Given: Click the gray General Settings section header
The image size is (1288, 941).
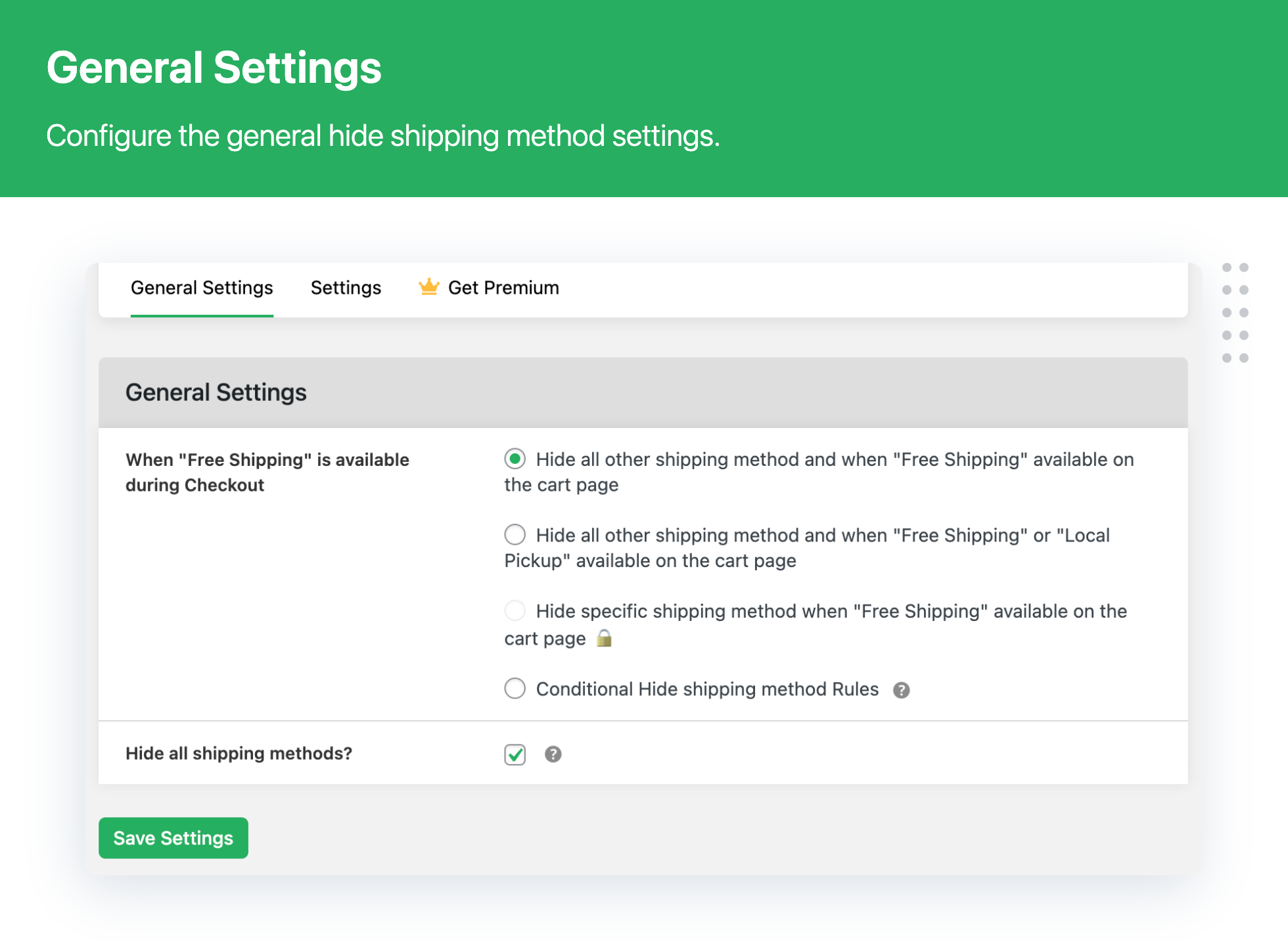Looking at the screenshot, I should [216, 392].
